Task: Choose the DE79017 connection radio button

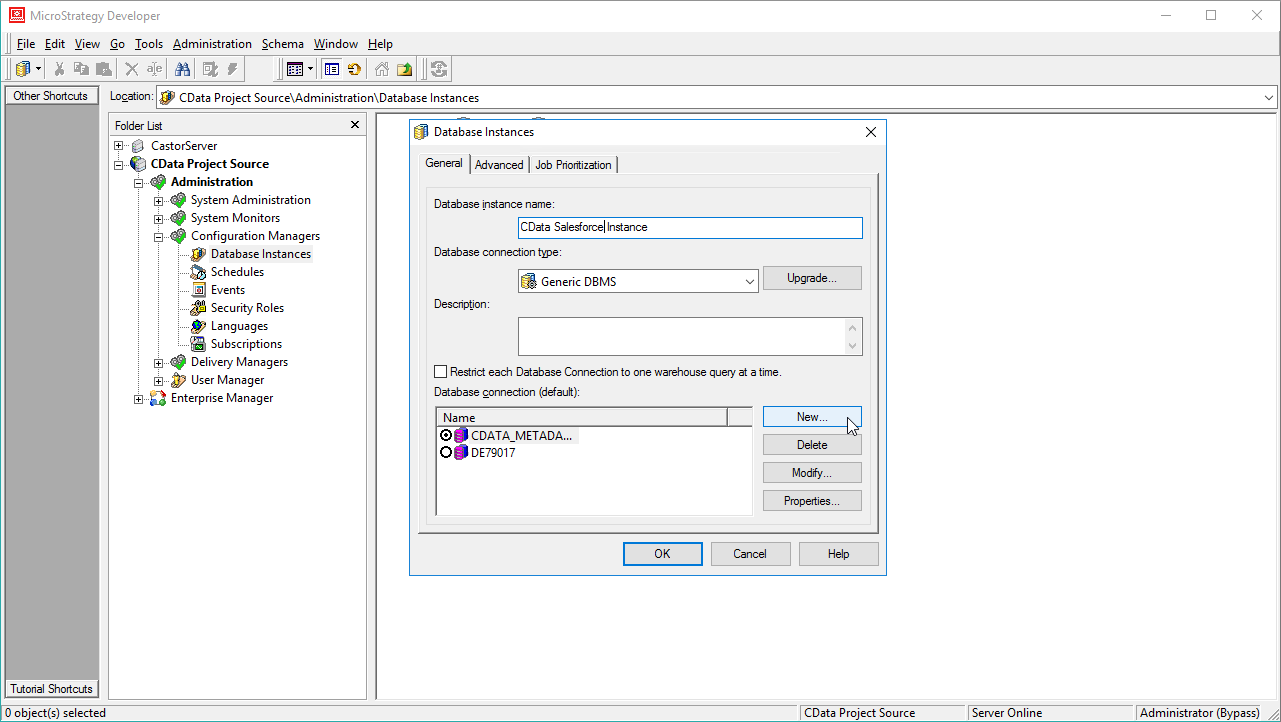Action: pos(446,453)
